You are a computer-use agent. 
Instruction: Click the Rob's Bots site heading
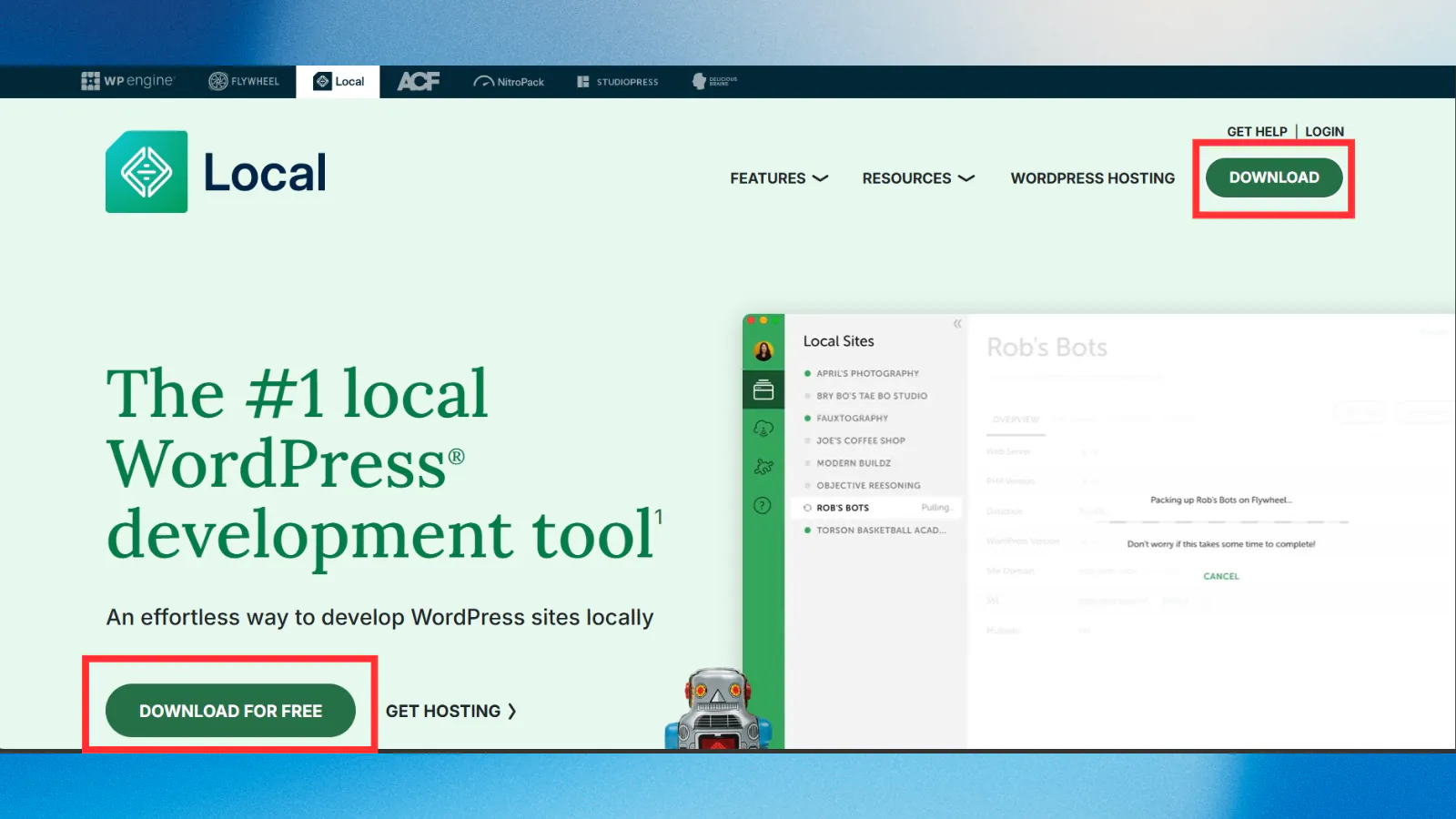(x=1046, y=348)
